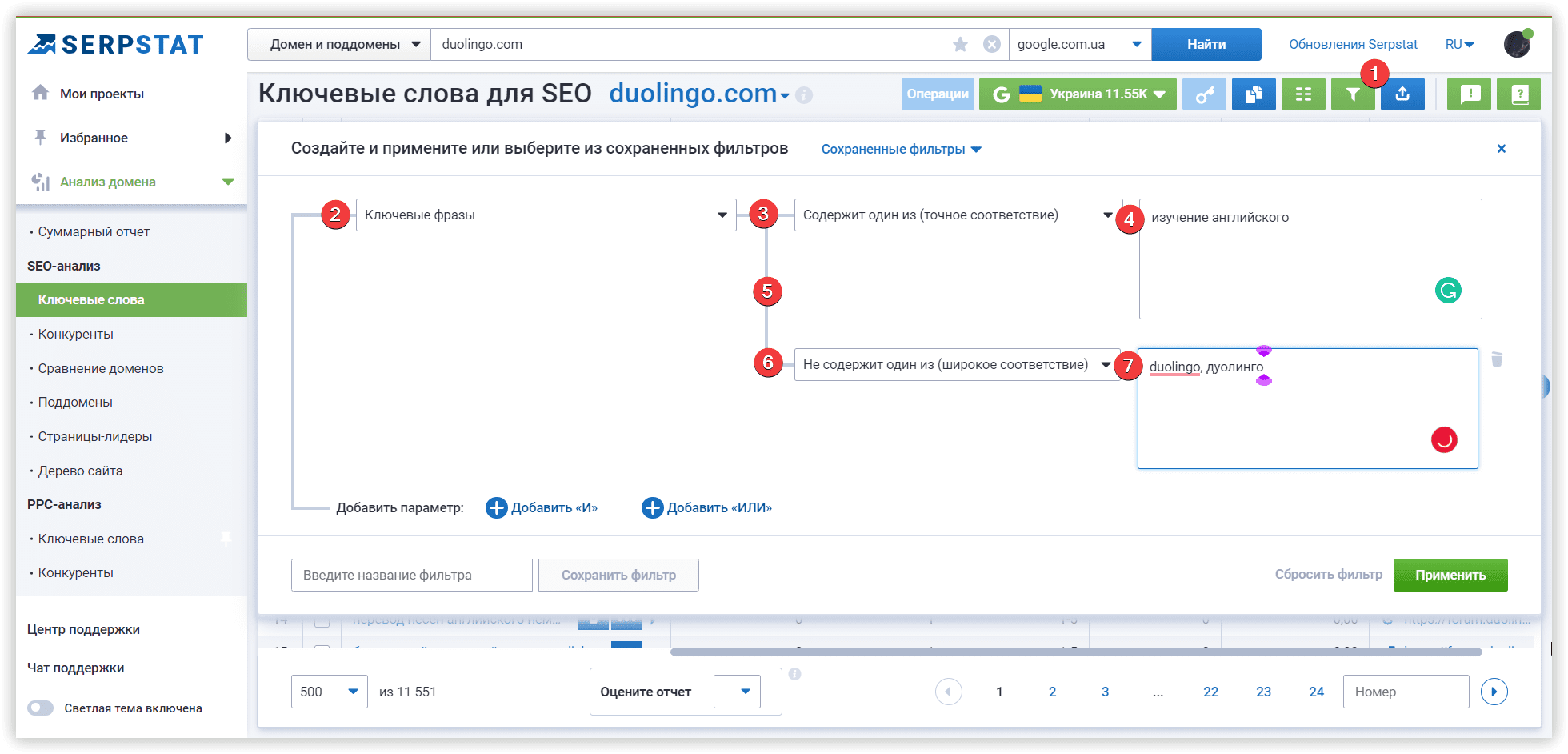Star the duolingo.com search query

(x=960, y=44)
